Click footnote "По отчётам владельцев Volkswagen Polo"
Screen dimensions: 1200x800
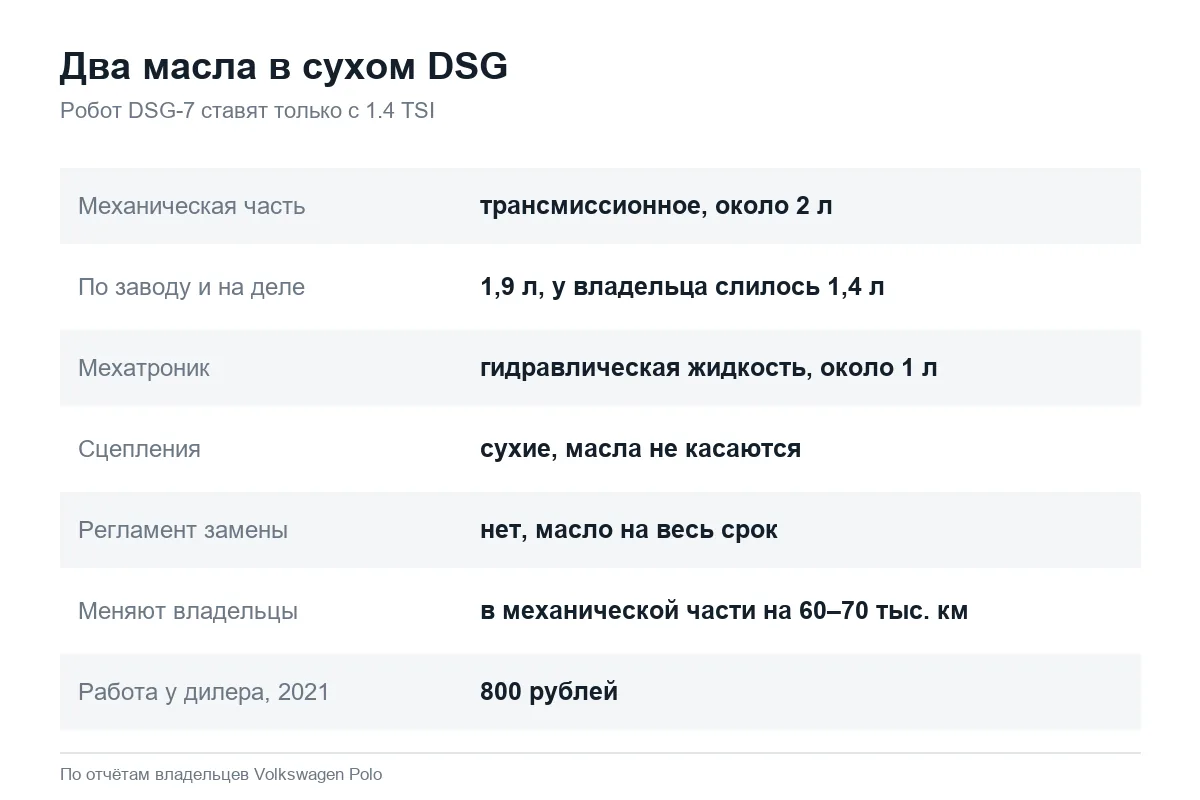tap(221, 774)
